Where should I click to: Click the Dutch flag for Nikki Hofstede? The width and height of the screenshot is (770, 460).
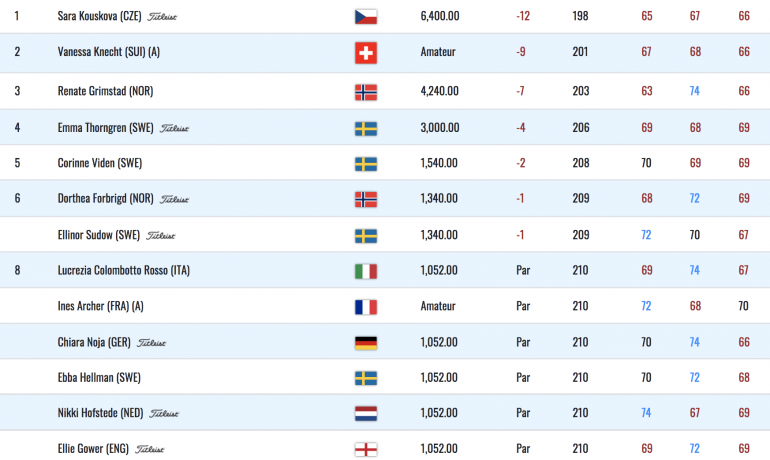click(366, 413)
